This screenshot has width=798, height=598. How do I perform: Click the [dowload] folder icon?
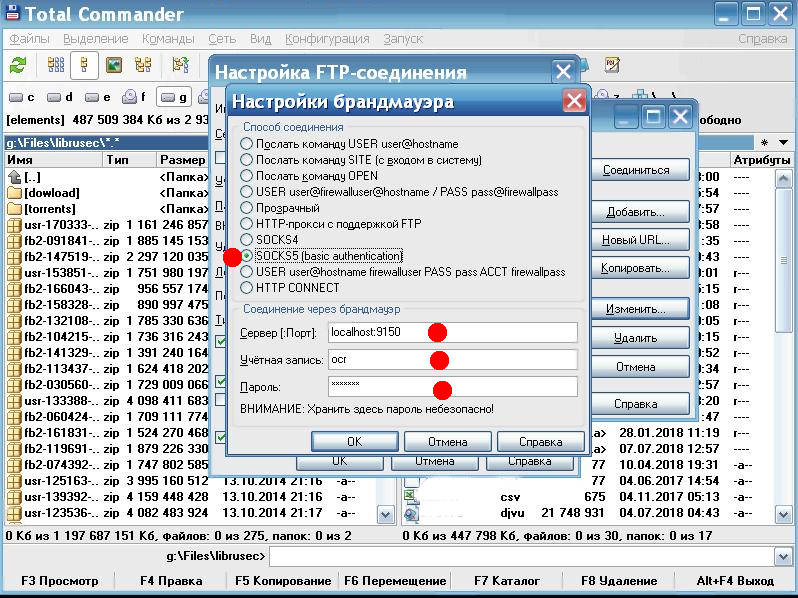(x=15, y=193)
